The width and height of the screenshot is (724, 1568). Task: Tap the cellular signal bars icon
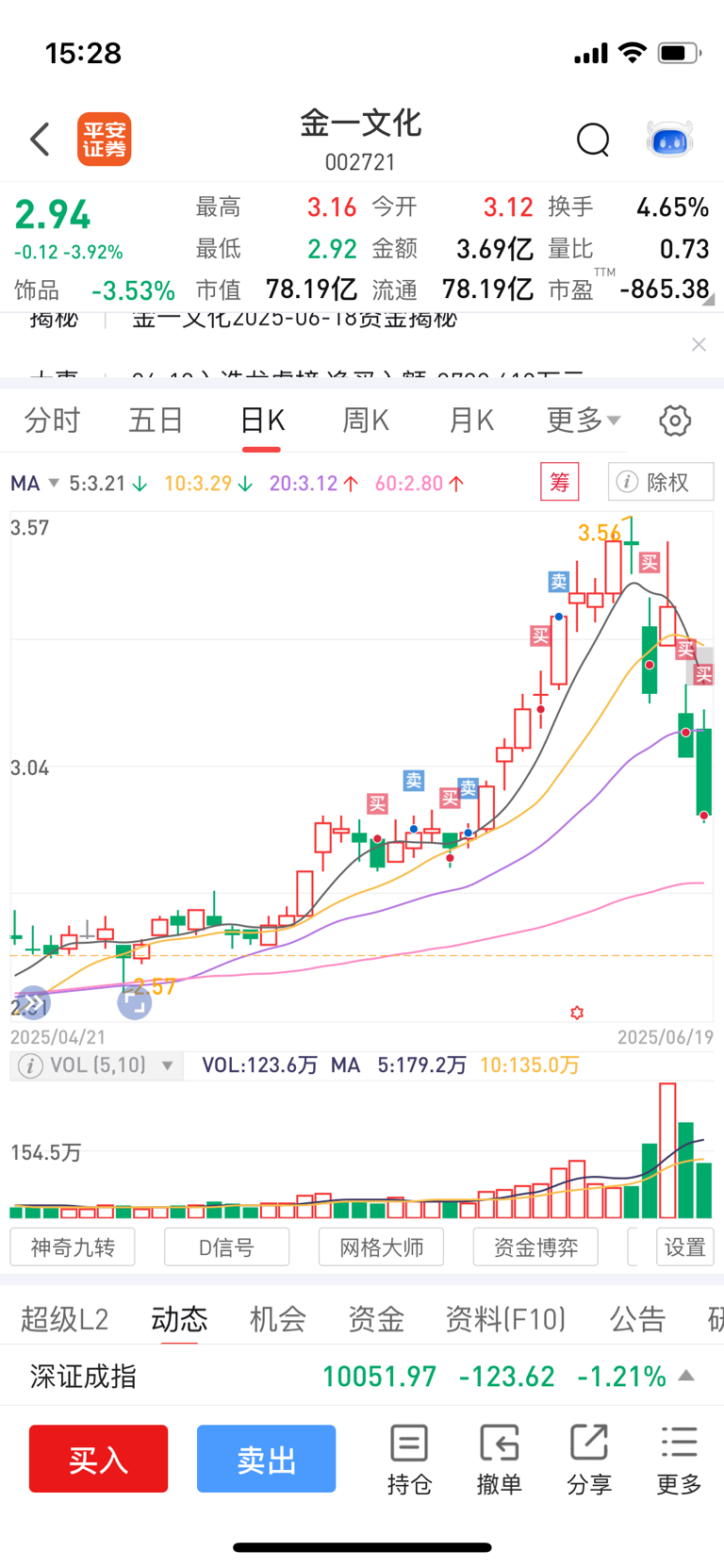[x=591, y=54]
